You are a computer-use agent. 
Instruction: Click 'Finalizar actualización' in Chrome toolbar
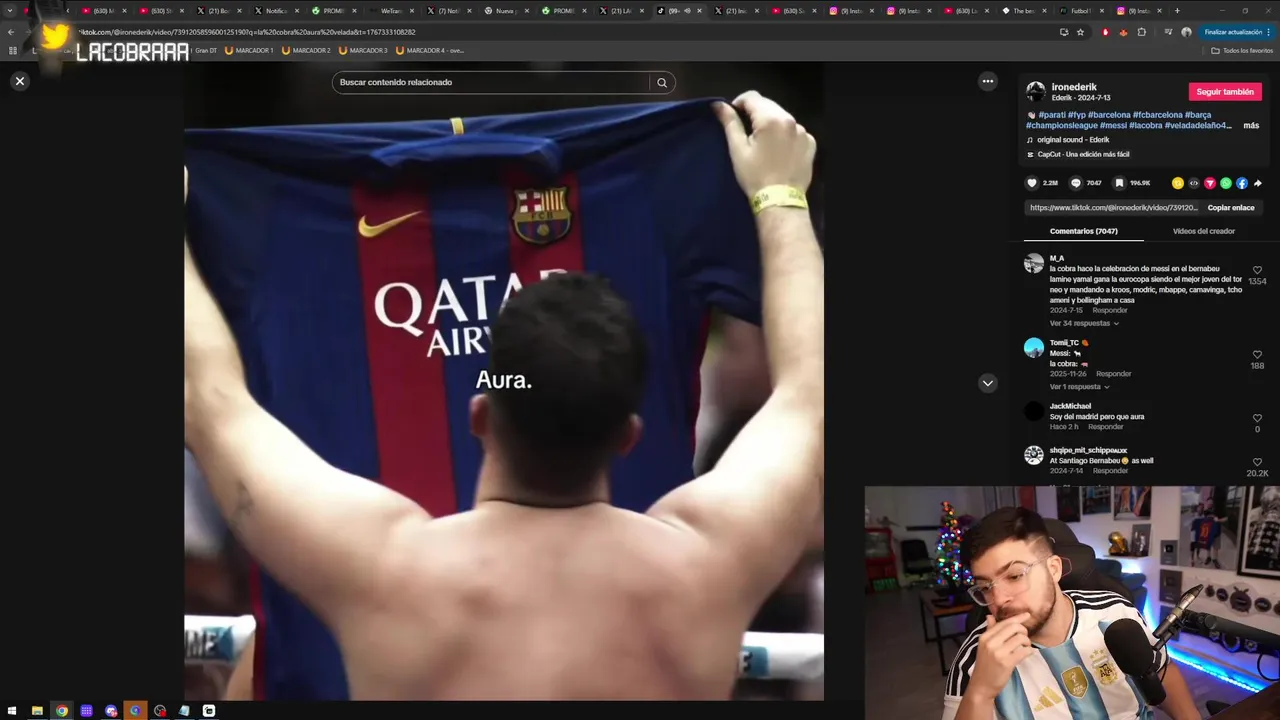point(1238,32)
